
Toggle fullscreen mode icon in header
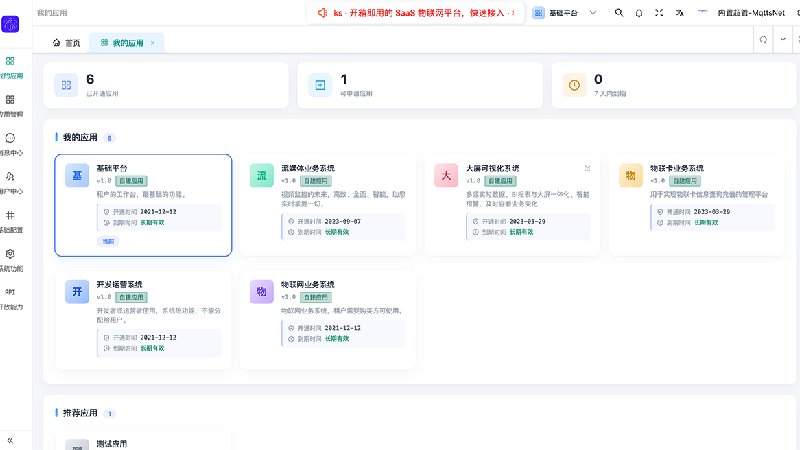659,13
